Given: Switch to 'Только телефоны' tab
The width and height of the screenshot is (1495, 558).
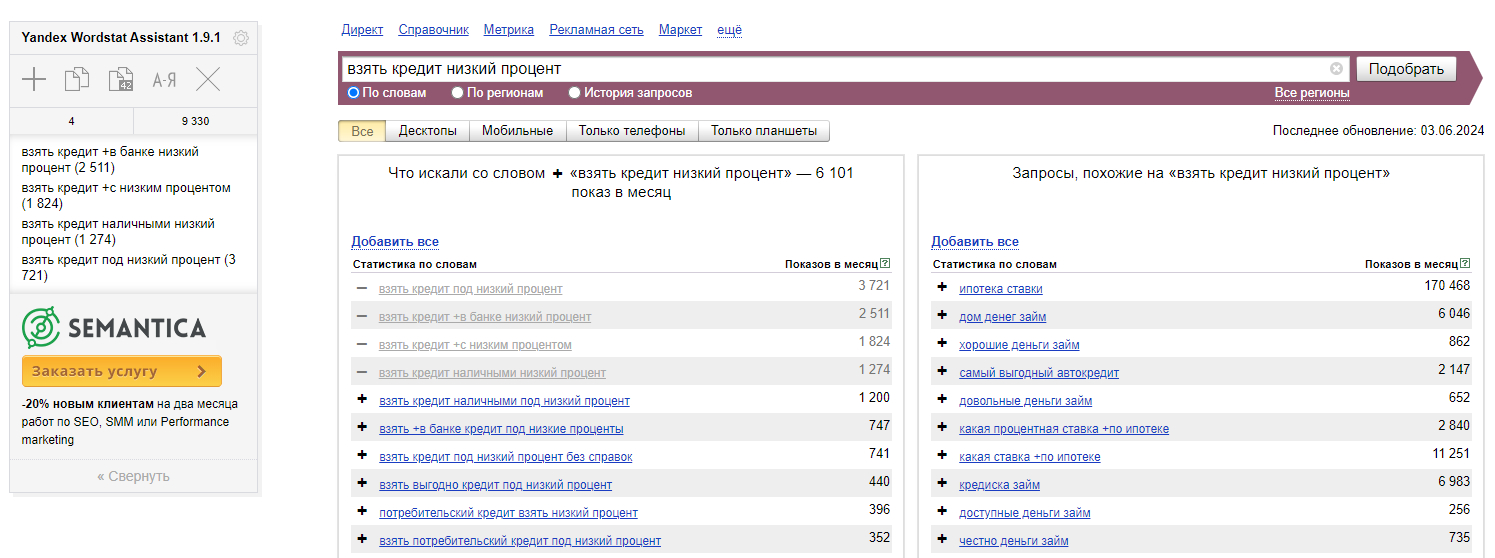Looking at the screenshot, I should [x=632, y=131].
